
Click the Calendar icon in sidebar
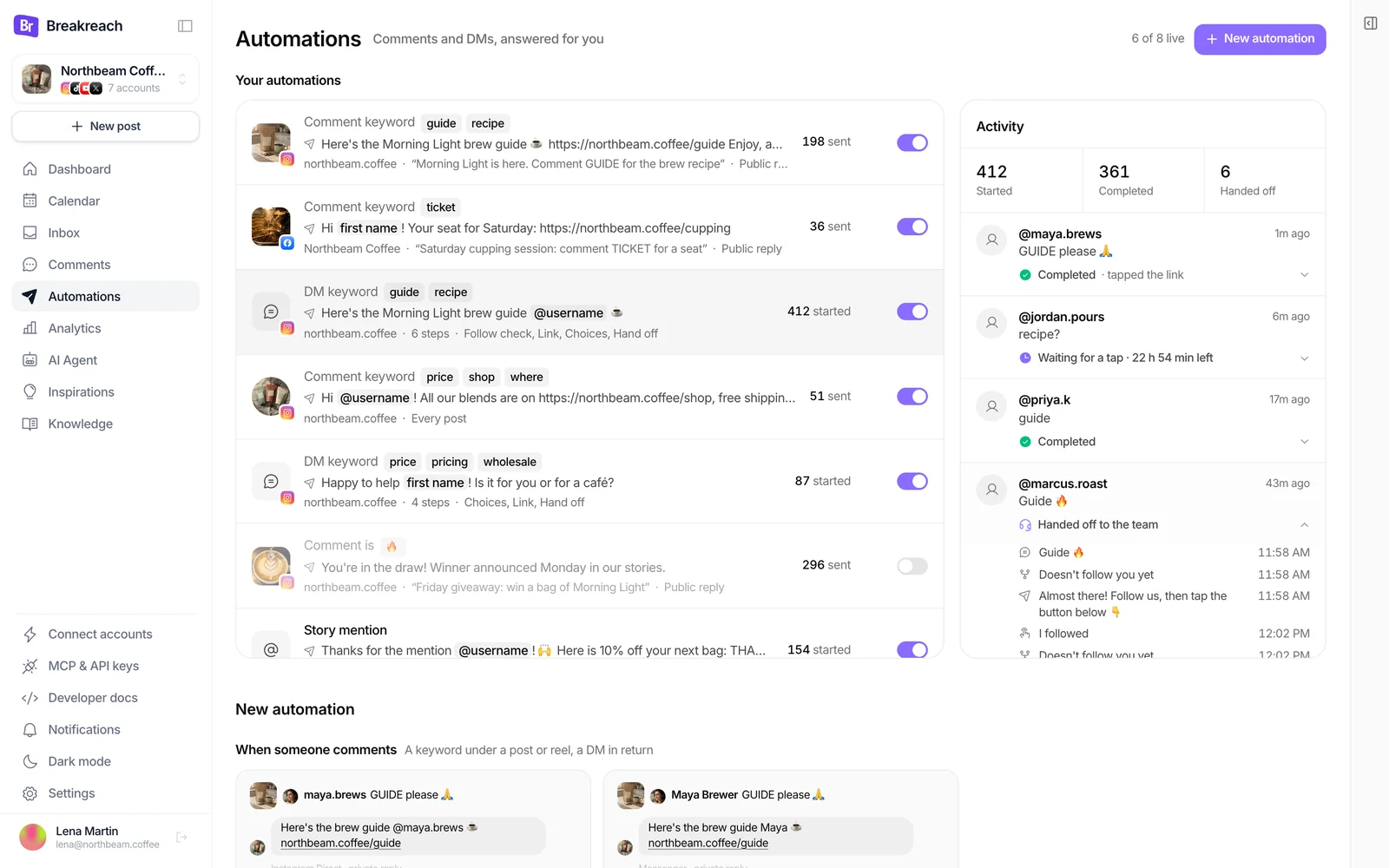click(30, 201)
